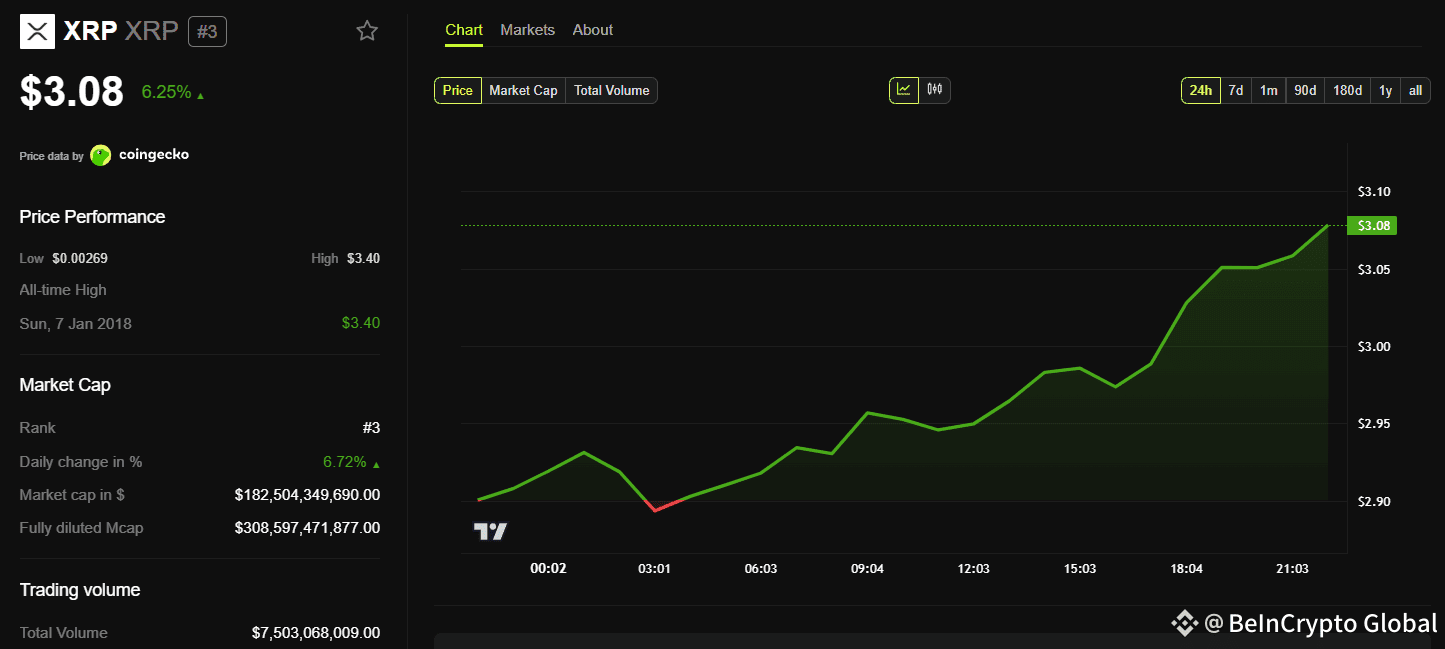
Task: Click the 18:04 time axis label
Action: 1186,568
